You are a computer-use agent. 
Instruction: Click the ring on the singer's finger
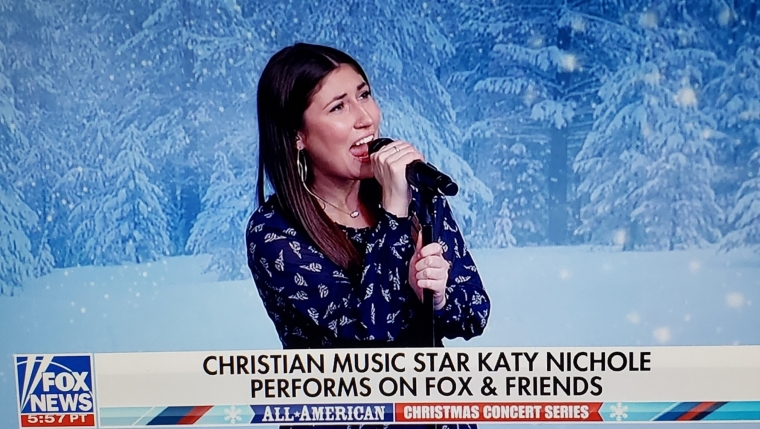[x=396, y=149]
